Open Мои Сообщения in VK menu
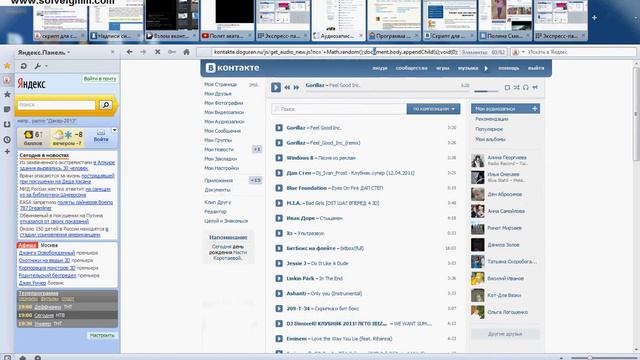Screen dimensions: 640x360 tap(222, 131)
